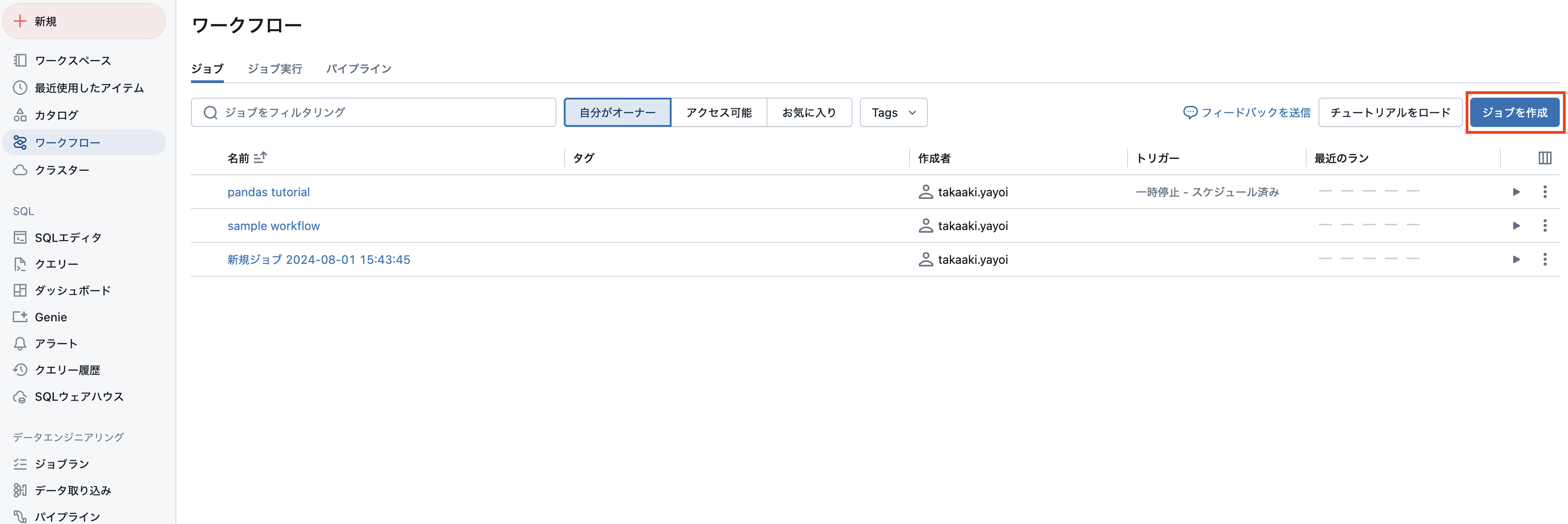
Task: Run the pandas tutorial job
Action: [x=1515, y=192]
